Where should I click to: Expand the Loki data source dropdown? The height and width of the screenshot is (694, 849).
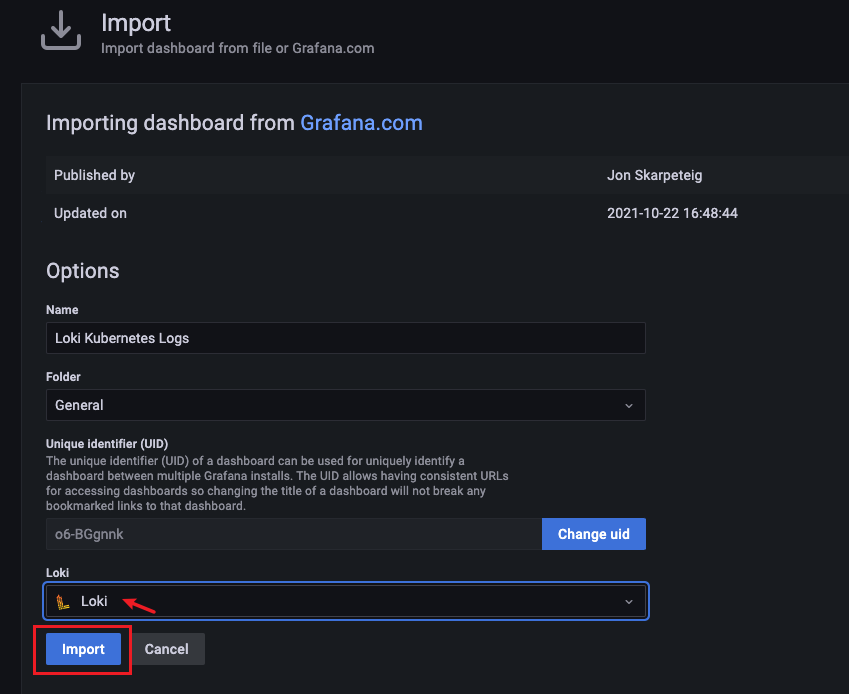(345, 601)
